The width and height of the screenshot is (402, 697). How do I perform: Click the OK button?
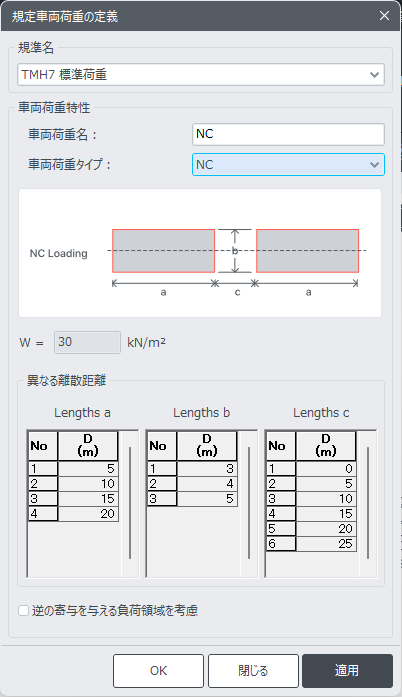click(158, 670)
